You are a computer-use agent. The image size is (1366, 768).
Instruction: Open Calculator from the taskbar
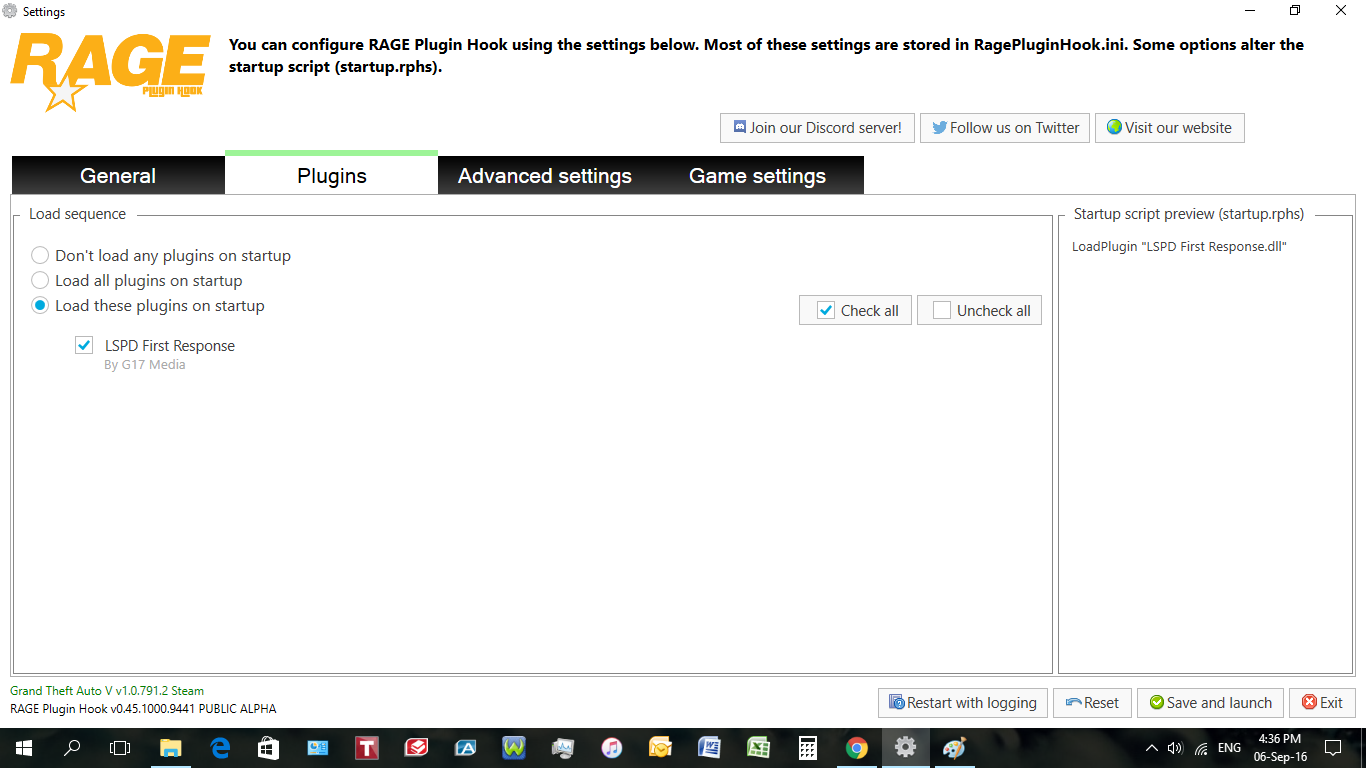(x=808, y=748)
